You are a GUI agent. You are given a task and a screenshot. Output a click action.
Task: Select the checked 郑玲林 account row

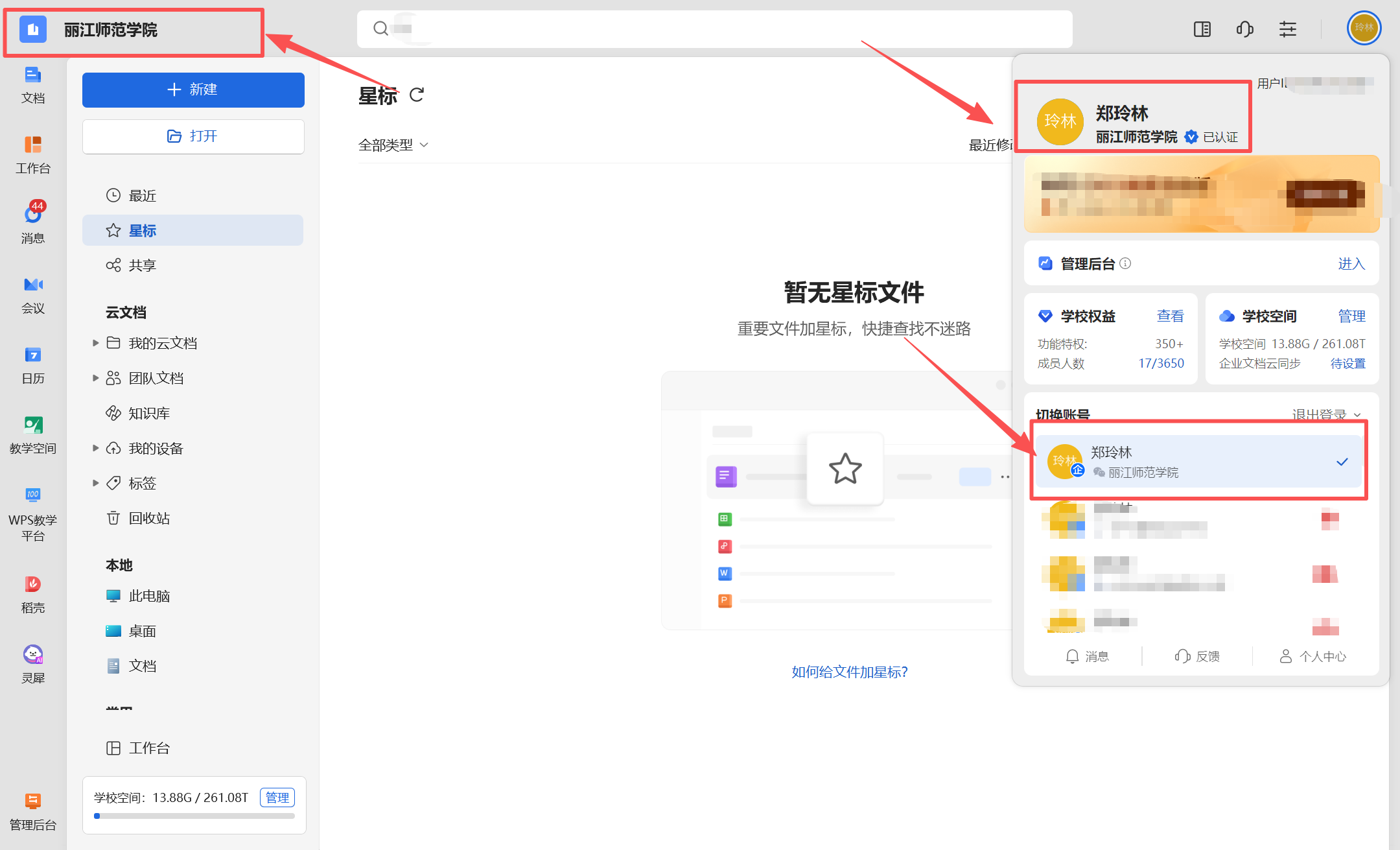1198,461
